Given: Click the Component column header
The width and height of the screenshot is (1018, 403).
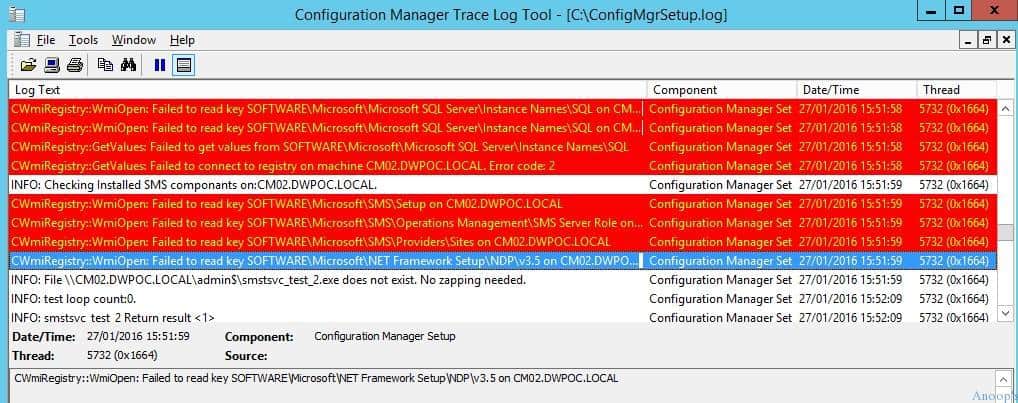Looking at the screenshot, I should pos(722,90).
